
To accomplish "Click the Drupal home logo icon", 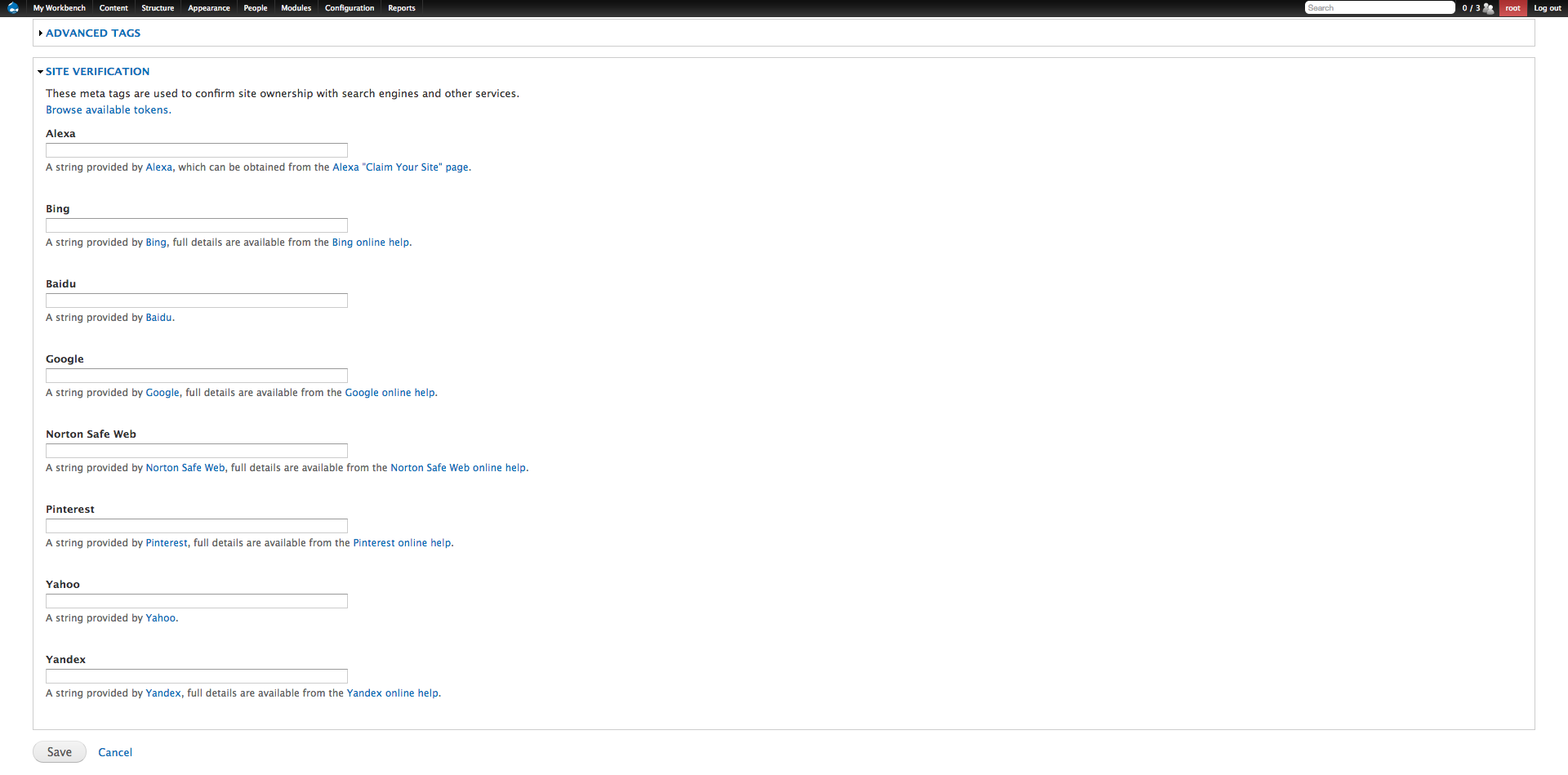I will point(13,8).
